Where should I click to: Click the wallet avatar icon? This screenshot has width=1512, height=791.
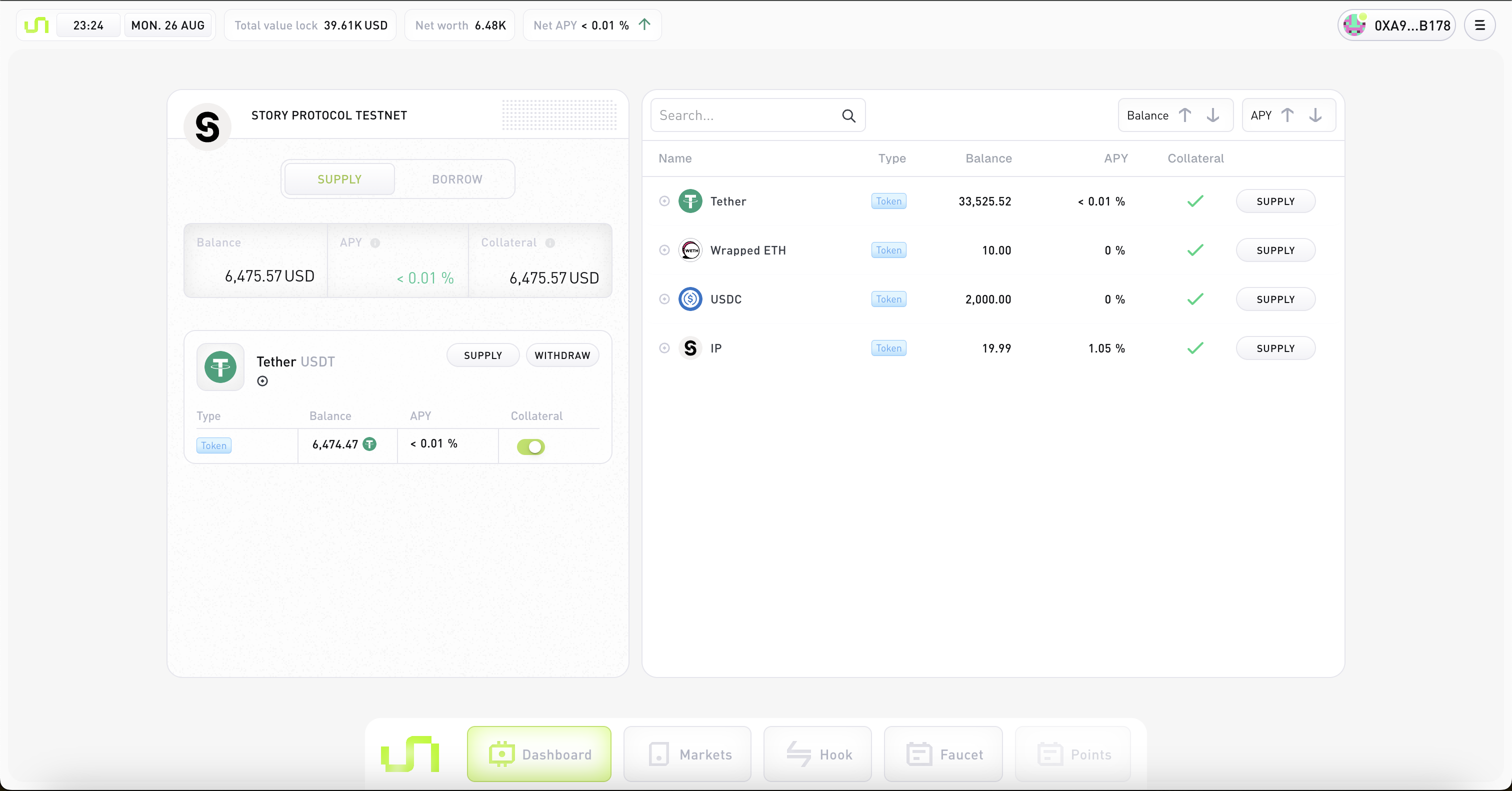(x=1354, y=25)
